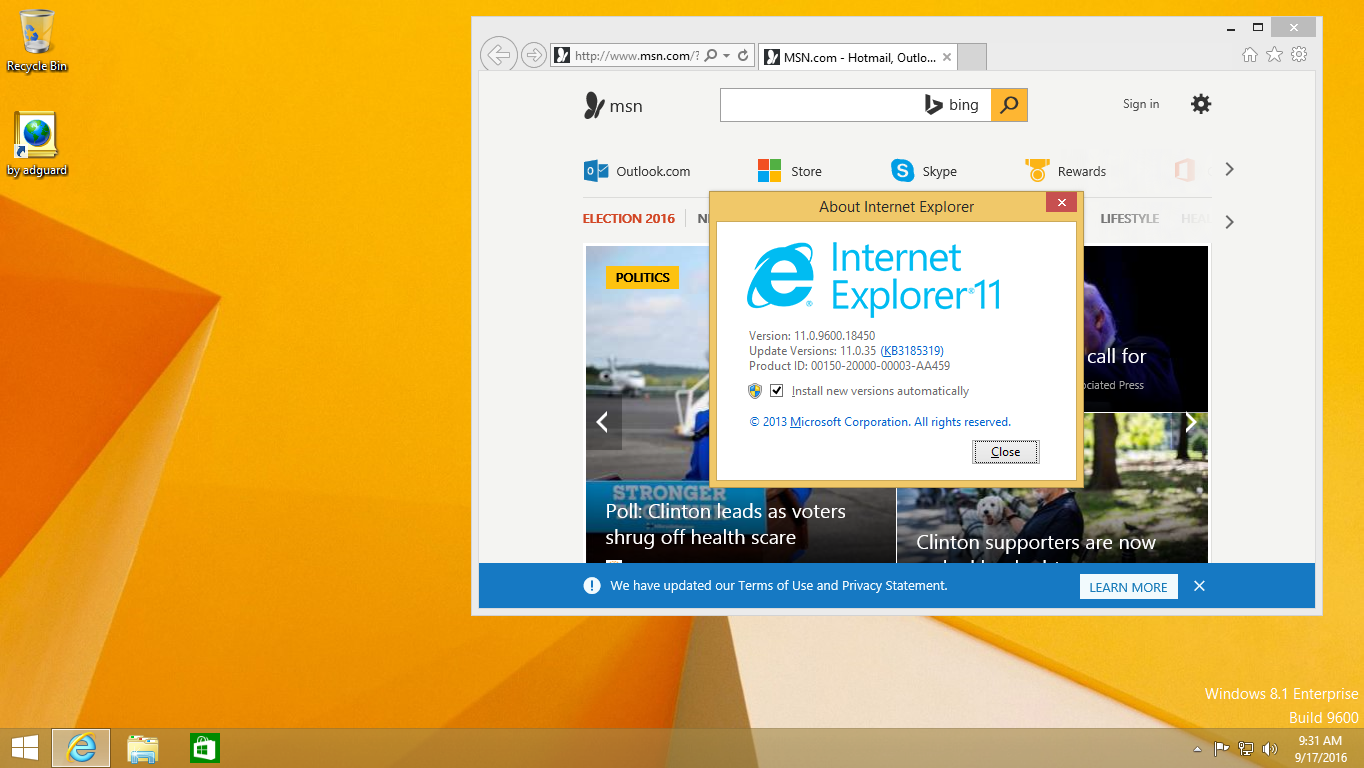This screenshot has height=768, width=1364.
Task: Show next story with right arrow
Action: pyautogui.click(x=1190, y=423)
